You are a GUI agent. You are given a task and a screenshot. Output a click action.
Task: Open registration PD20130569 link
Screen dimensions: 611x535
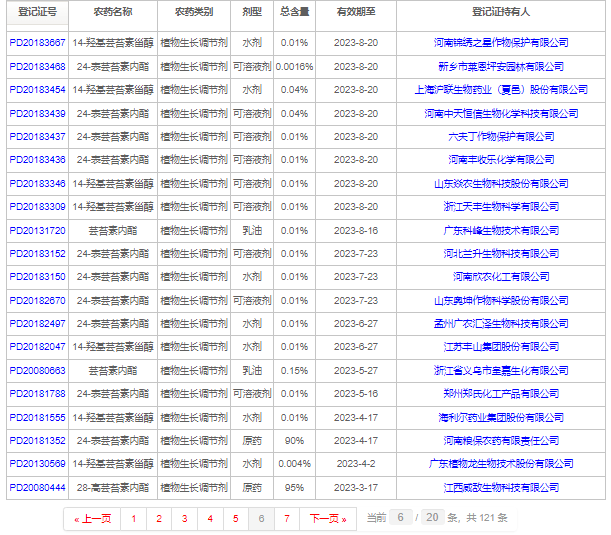pyautogui.click(x=37, y=464)
